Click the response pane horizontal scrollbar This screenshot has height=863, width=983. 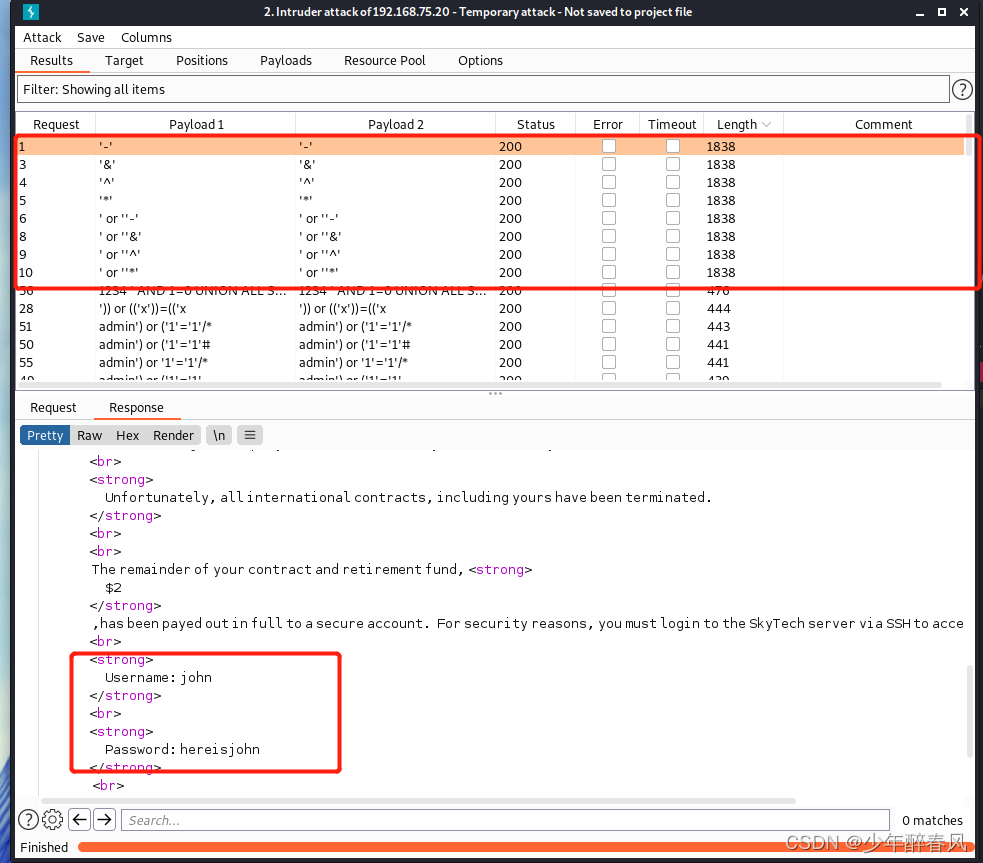(x=419, y=800)
